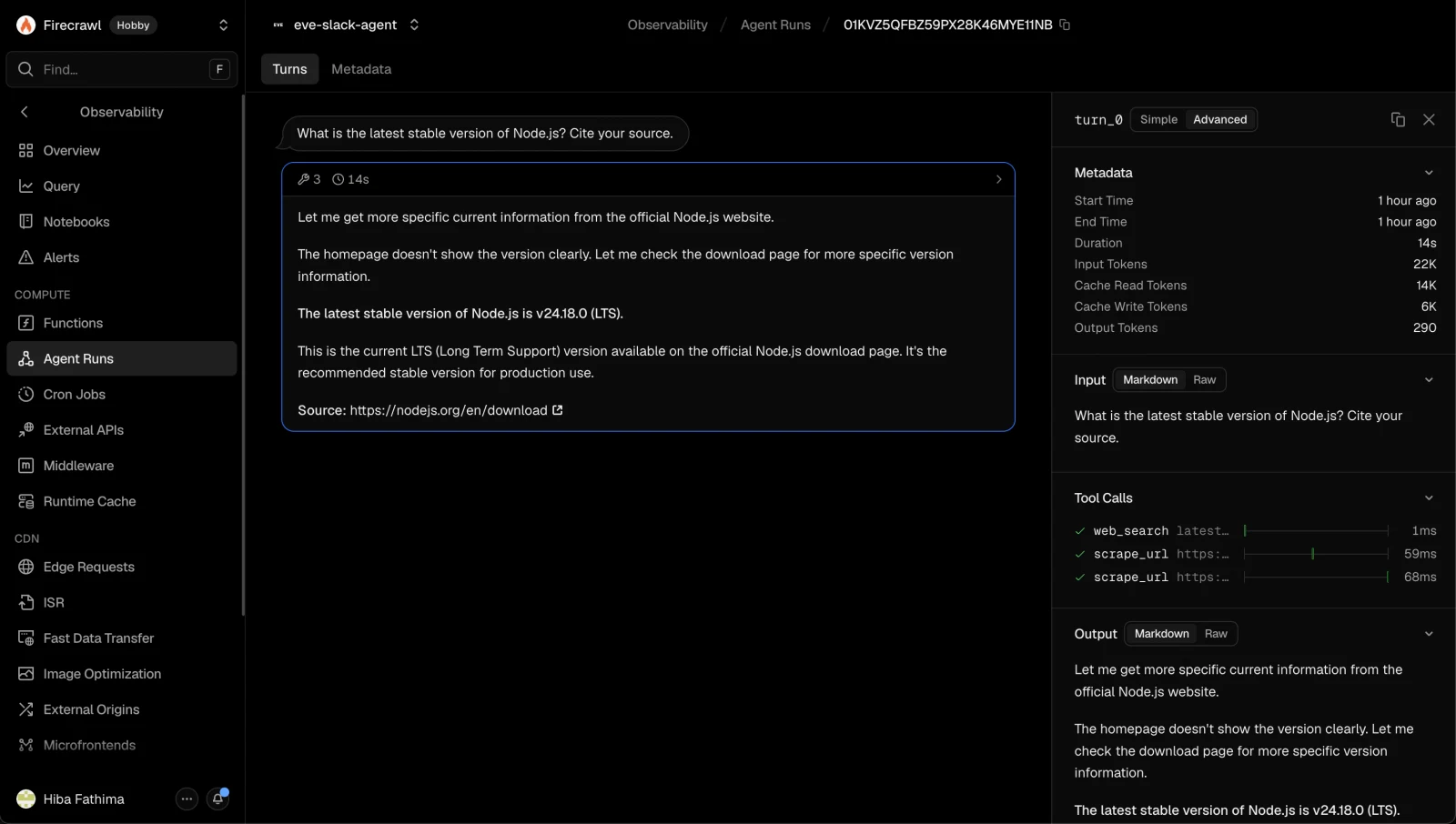Click the sidebar vertical scrollbar
The image size is (1456, 824).
coord(243,355)
